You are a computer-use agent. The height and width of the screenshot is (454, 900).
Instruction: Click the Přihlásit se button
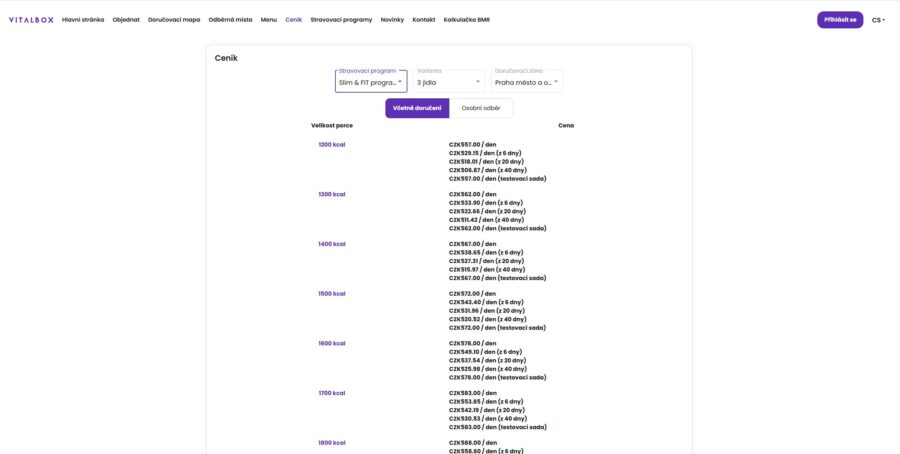tap(840, 20)
